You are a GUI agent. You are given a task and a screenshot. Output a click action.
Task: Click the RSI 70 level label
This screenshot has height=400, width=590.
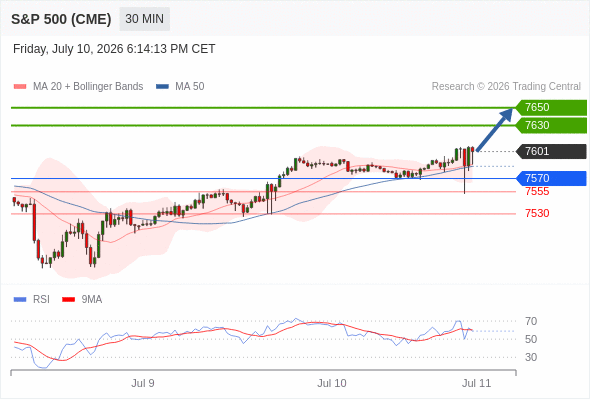[x=531, y=321]
